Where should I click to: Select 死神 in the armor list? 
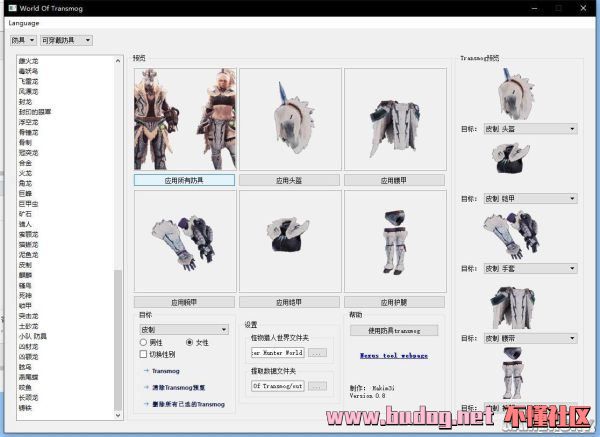pos(25,295)
